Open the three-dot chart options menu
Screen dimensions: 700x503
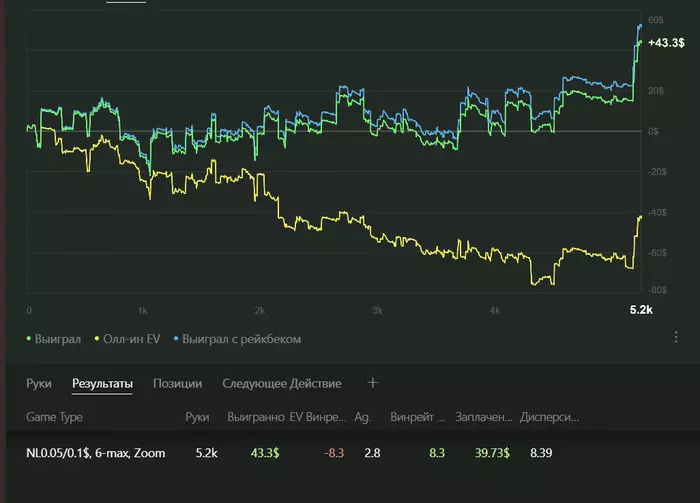pos(676,338)
